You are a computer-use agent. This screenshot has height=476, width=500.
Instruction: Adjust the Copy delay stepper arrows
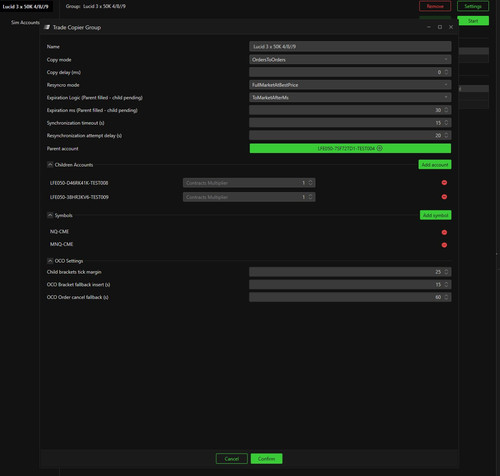(x=446, y=72)
